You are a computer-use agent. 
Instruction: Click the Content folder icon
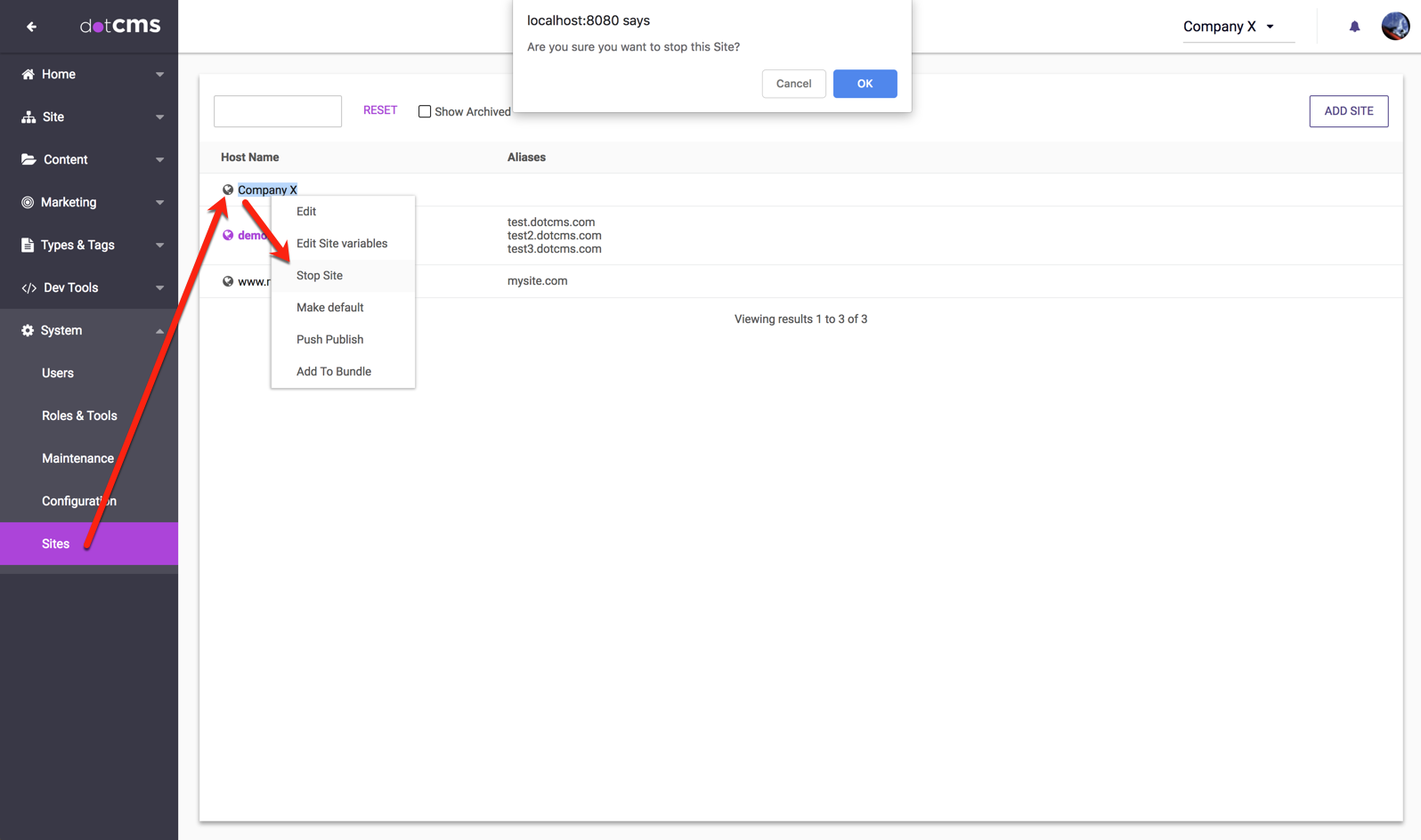pyautogui.click(x=28, y=159)
